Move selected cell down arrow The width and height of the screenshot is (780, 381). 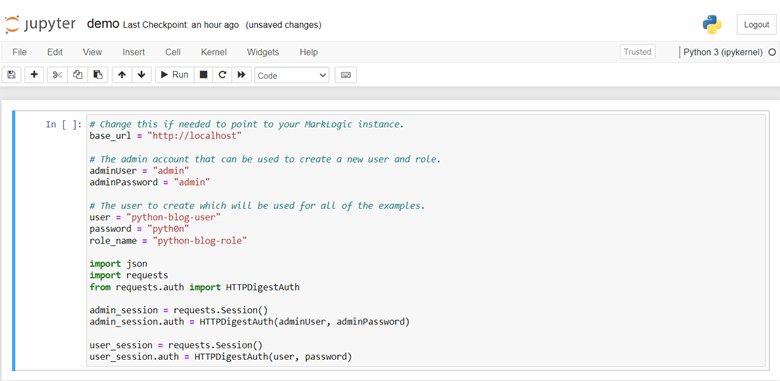click(x=142, y=75)
